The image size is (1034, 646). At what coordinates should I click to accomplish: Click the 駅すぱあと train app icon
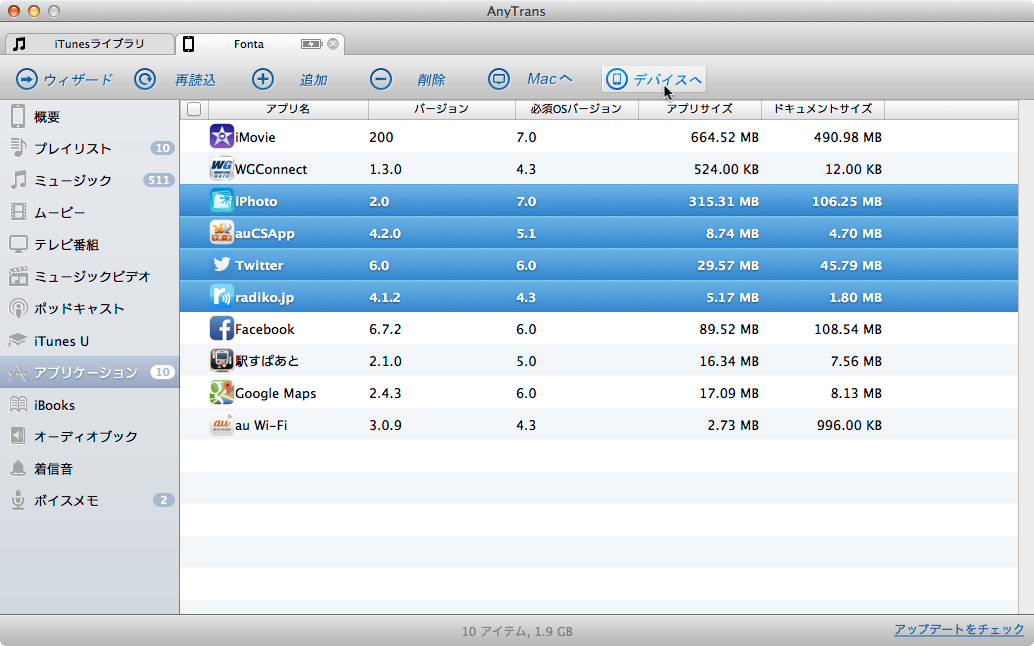[222, 361]
